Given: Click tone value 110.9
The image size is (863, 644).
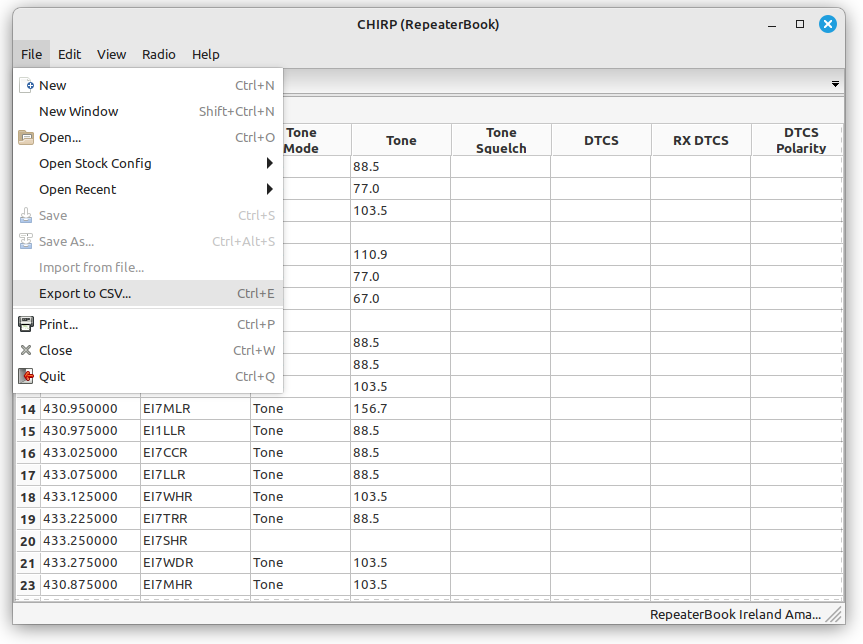Looking at the screenshot, I should point(400,255).
